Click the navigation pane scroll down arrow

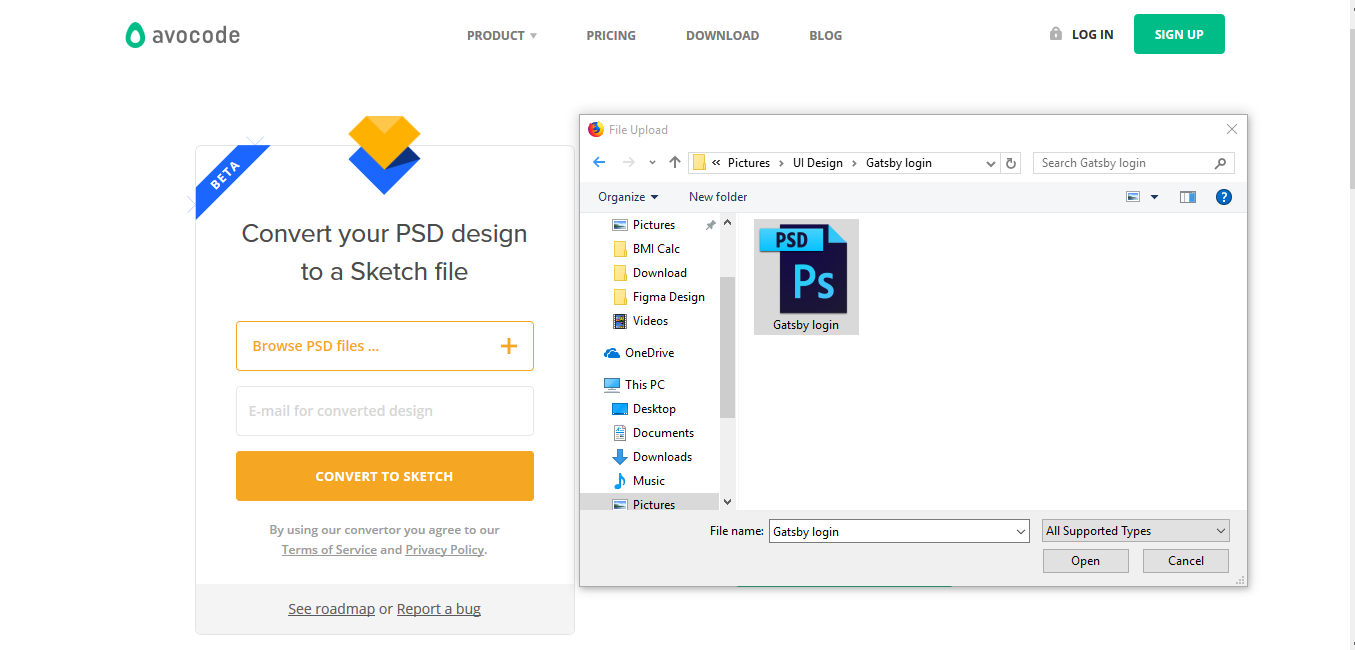point(727,502)
